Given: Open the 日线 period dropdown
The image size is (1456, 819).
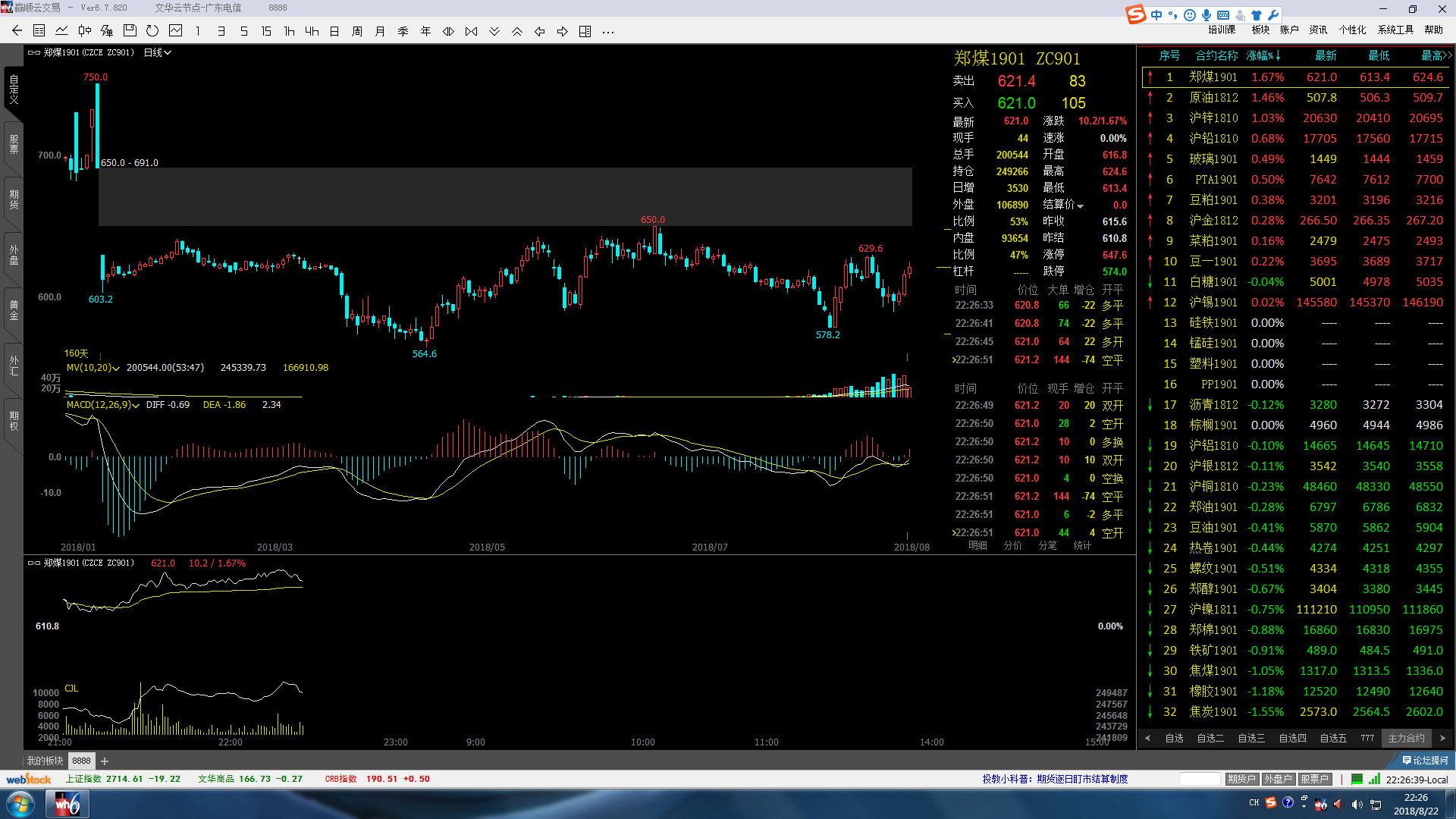Looking at the screenshot, I should point(158,52).
